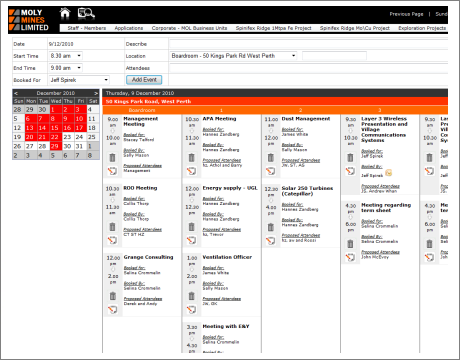Screen dimensions: 460x360
Task: Go to previous month in calendar
Action: 16,93
